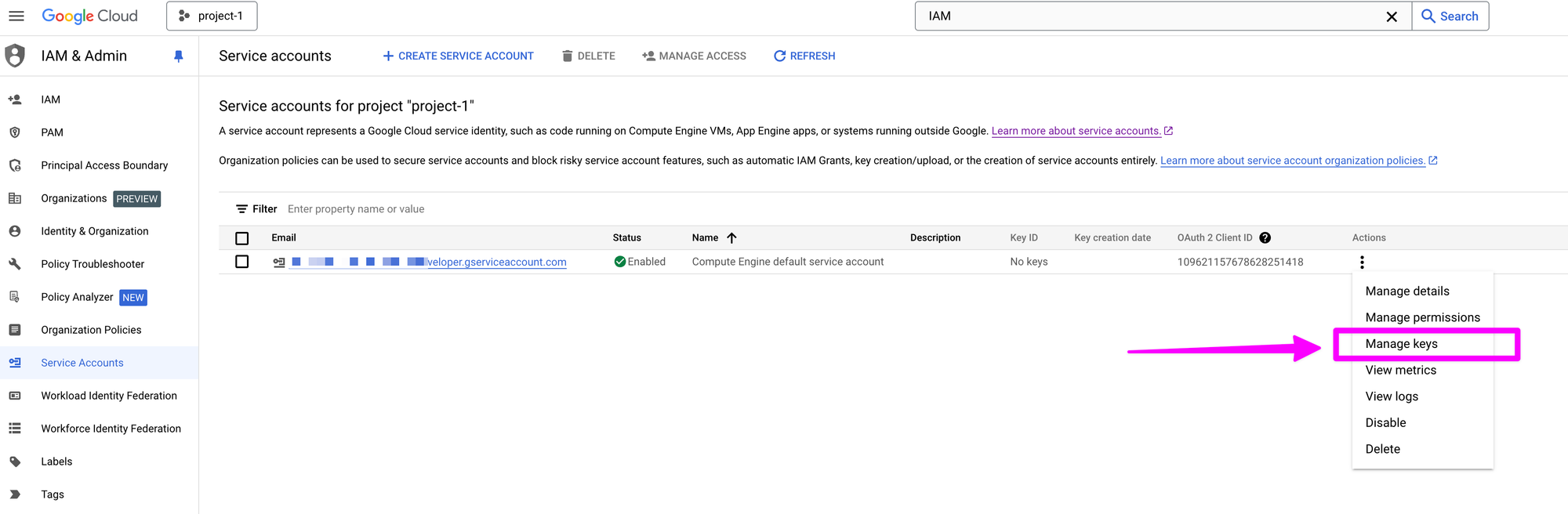Open Policy Analyzer
1568x514 pixels.
point(77,297)
